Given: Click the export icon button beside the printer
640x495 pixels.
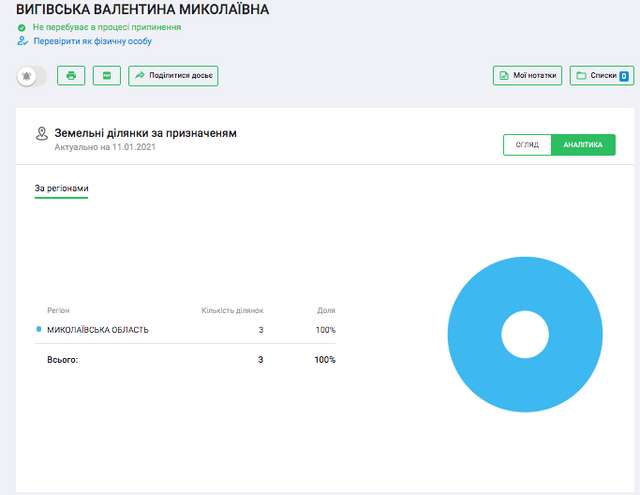Looking at the screenshot, I should tap(107, 76).
